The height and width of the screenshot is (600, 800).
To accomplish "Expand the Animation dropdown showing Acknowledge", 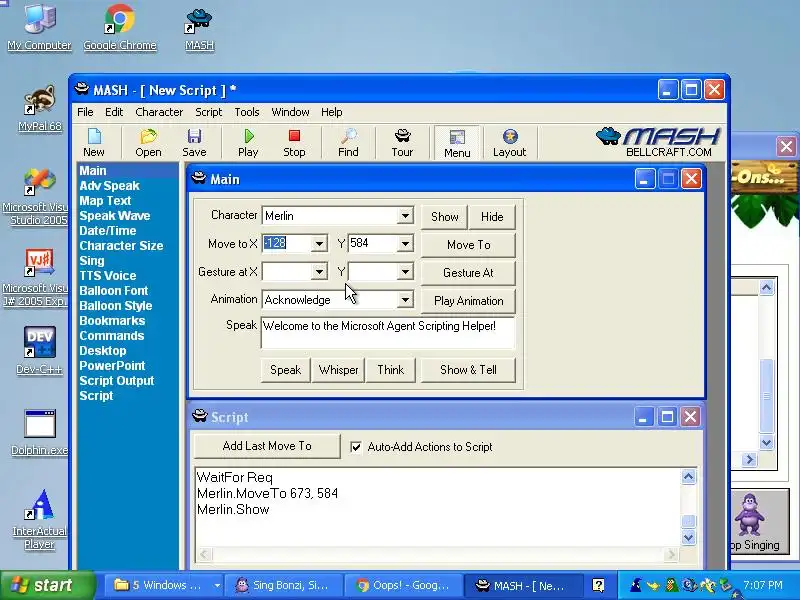I will coord(405,299).
